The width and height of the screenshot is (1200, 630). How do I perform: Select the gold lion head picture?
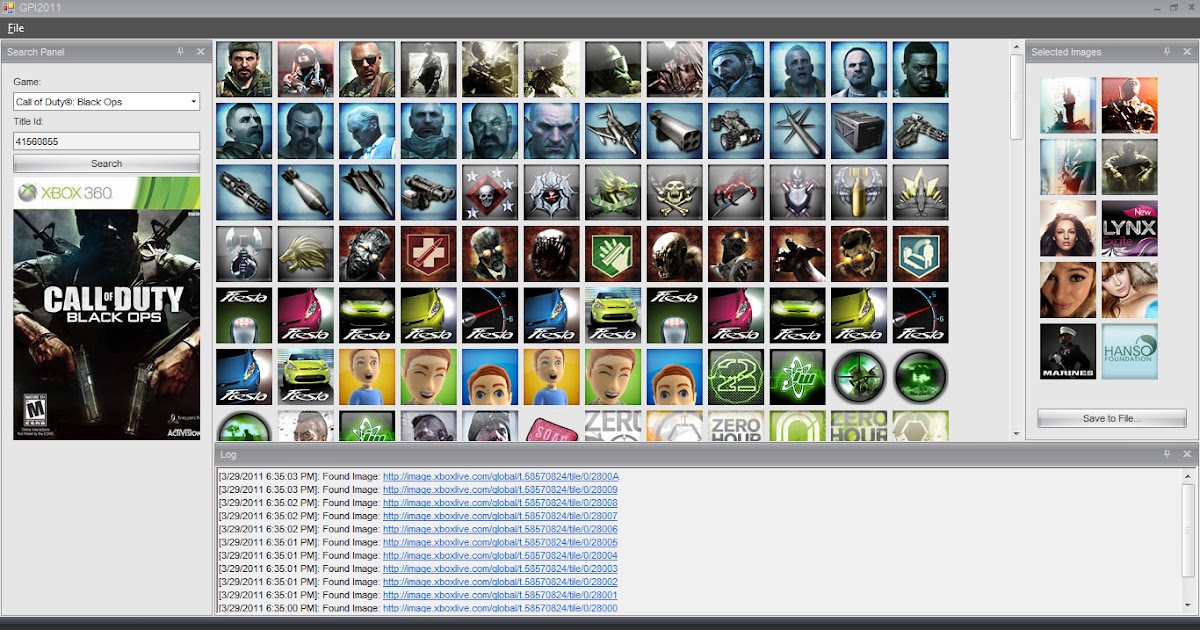306,254
